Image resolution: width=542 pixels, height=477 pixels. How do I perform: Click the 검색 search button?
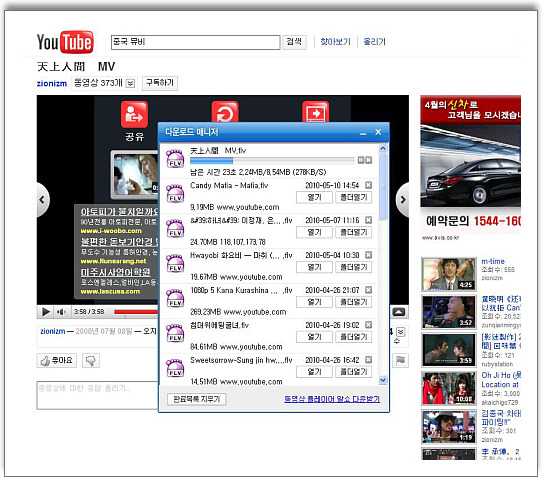click(x=294, y=42)
